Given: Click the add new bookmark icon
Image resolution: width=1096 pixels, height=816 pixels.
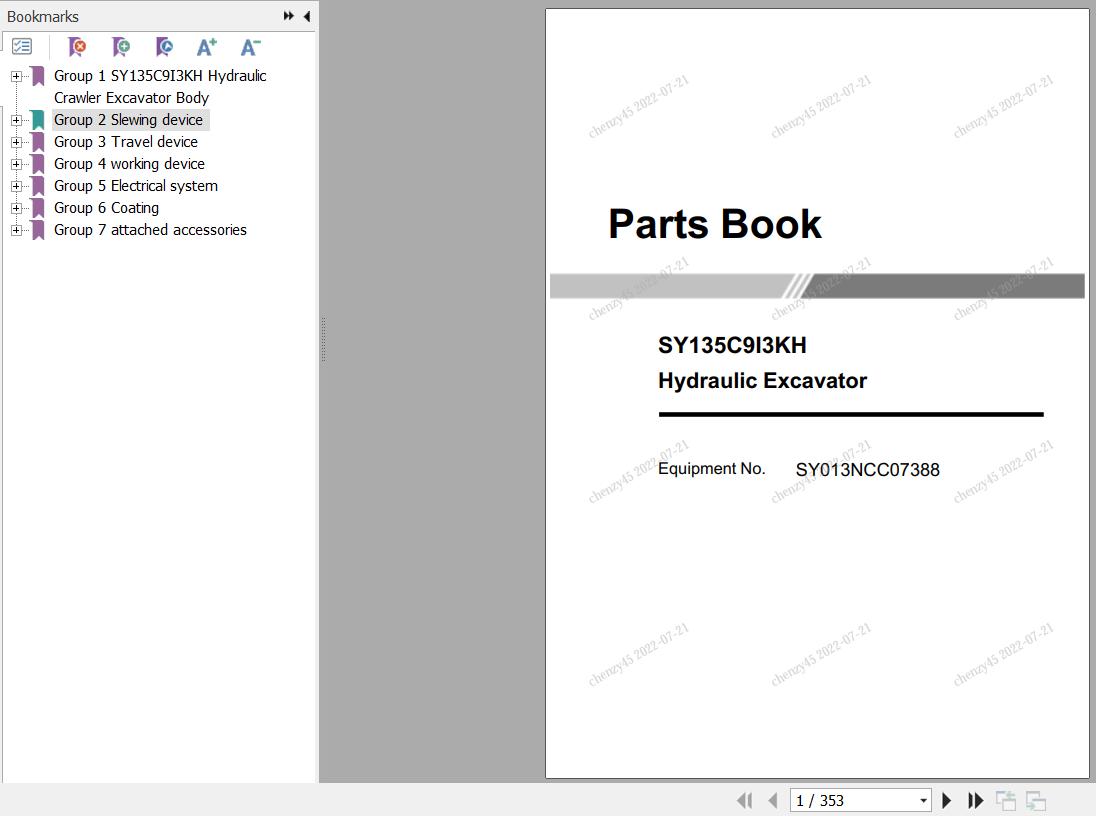Looking at the screenshot, I should pos(121,47).
